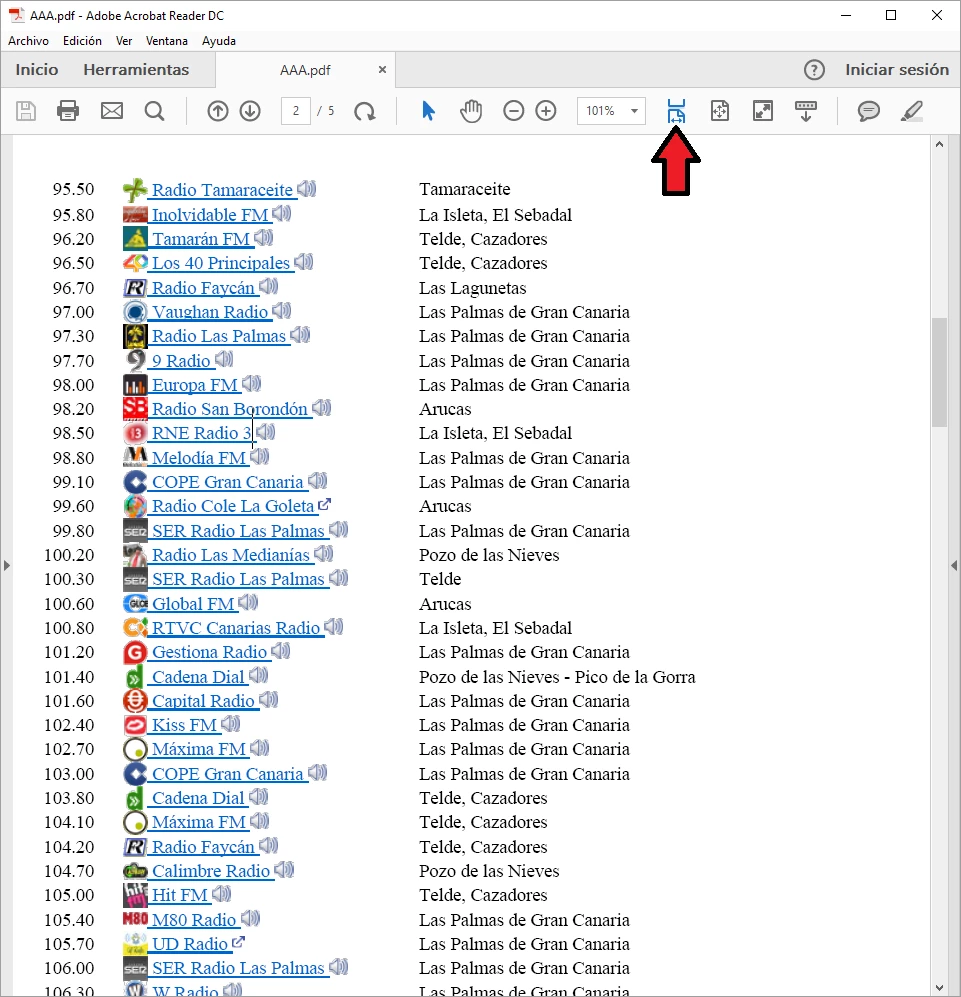
Task: Enter full screen mode icon
Action: 763,111
